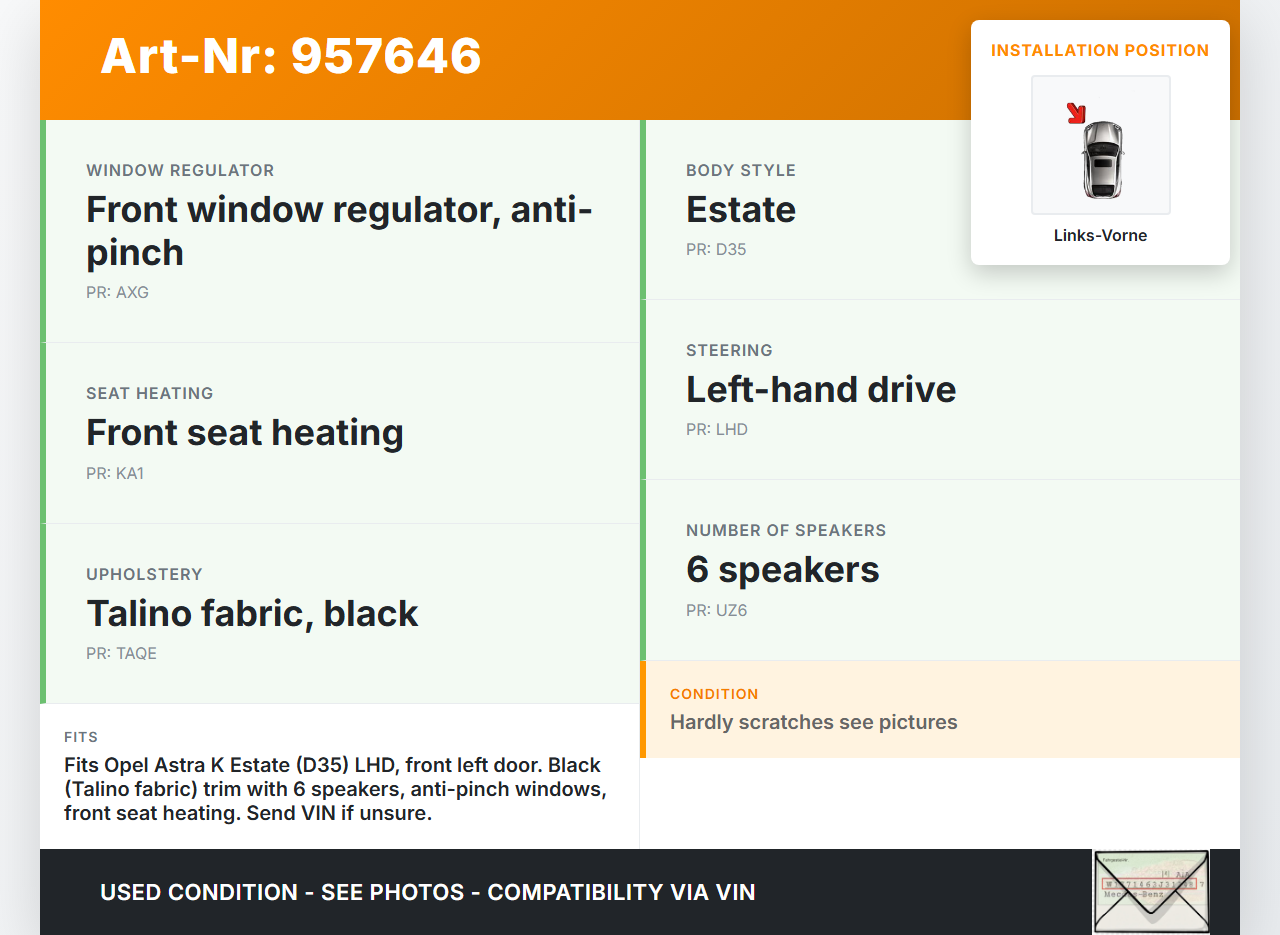Click the Front window regulator, anti-pinch entry

(339, 231)
